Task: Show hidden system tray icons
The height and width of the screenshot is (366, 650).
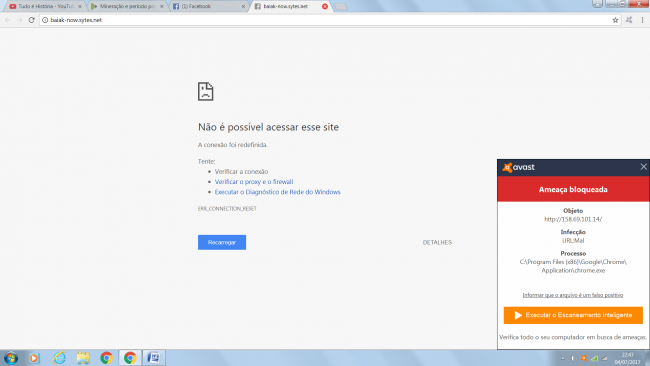Action: (563, 359)
